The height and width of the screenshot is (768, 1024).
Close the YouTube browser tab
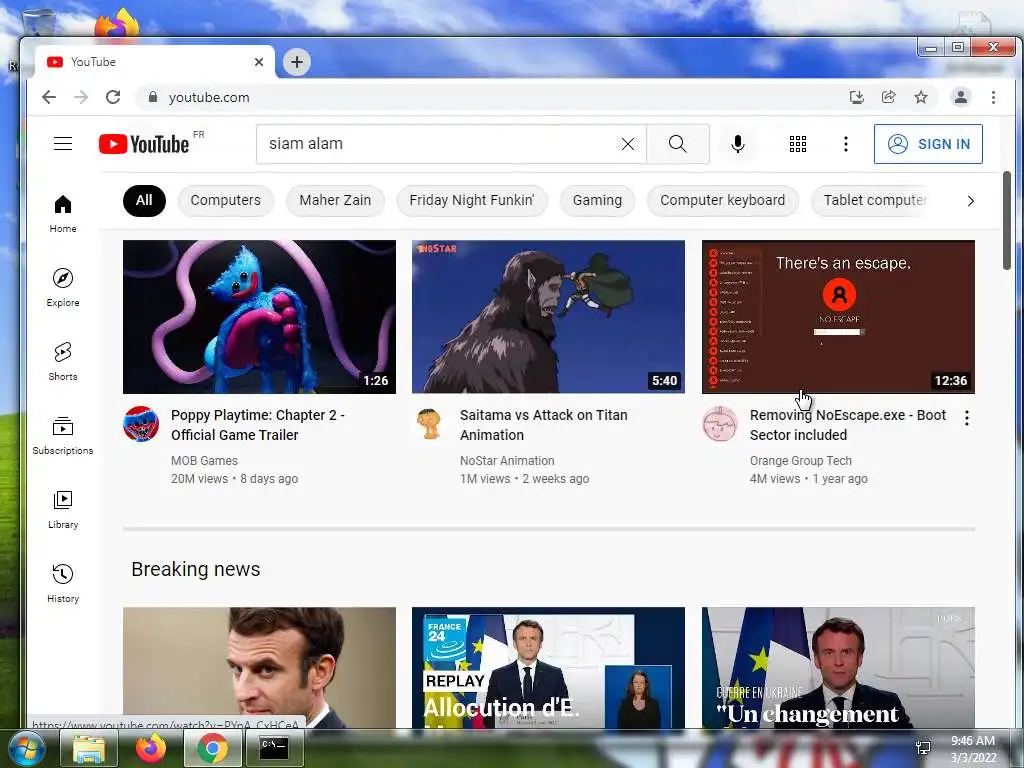(259, 62)
